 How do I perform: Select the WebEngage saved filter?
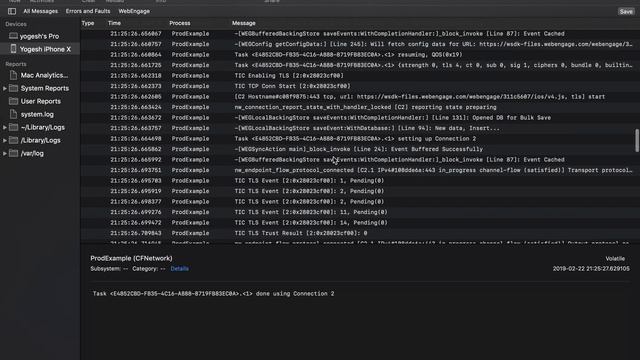click(134, 11)
